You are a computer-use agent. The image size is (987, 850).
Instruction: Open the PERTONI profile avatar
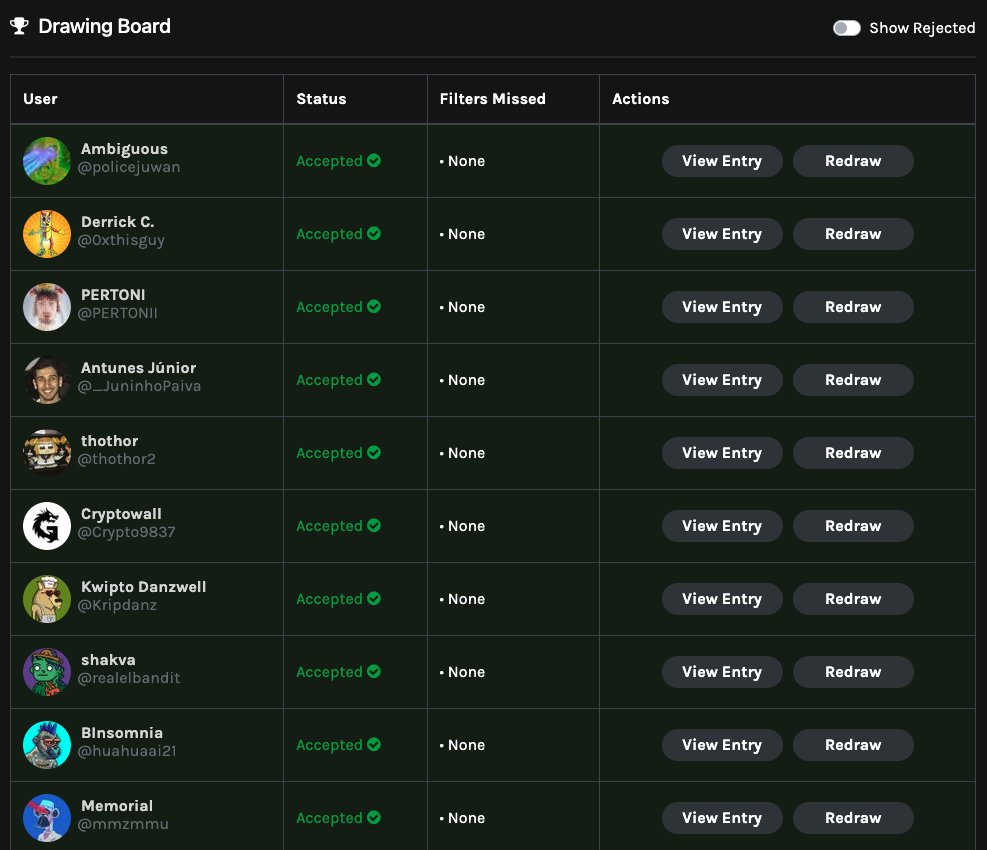[x=47, y=307]
